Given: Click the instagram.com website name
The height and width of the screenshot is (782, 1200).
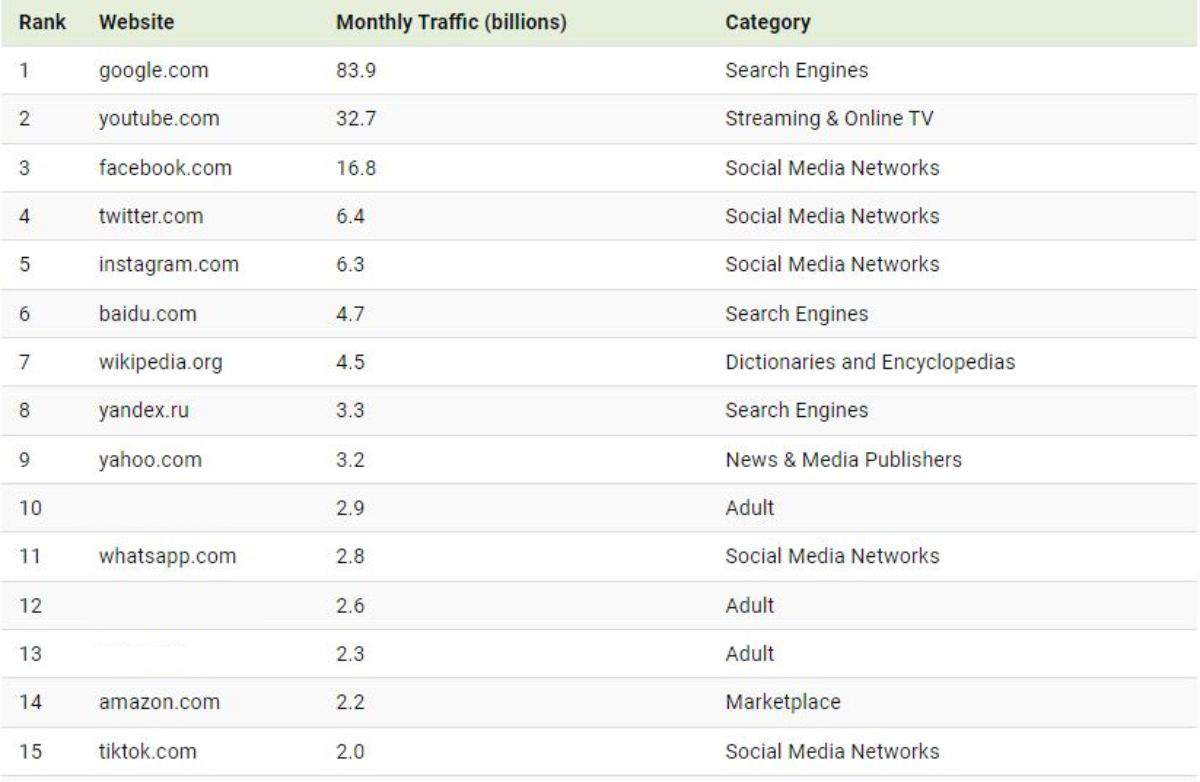Looking at the screenshot, I should (168, 265).
